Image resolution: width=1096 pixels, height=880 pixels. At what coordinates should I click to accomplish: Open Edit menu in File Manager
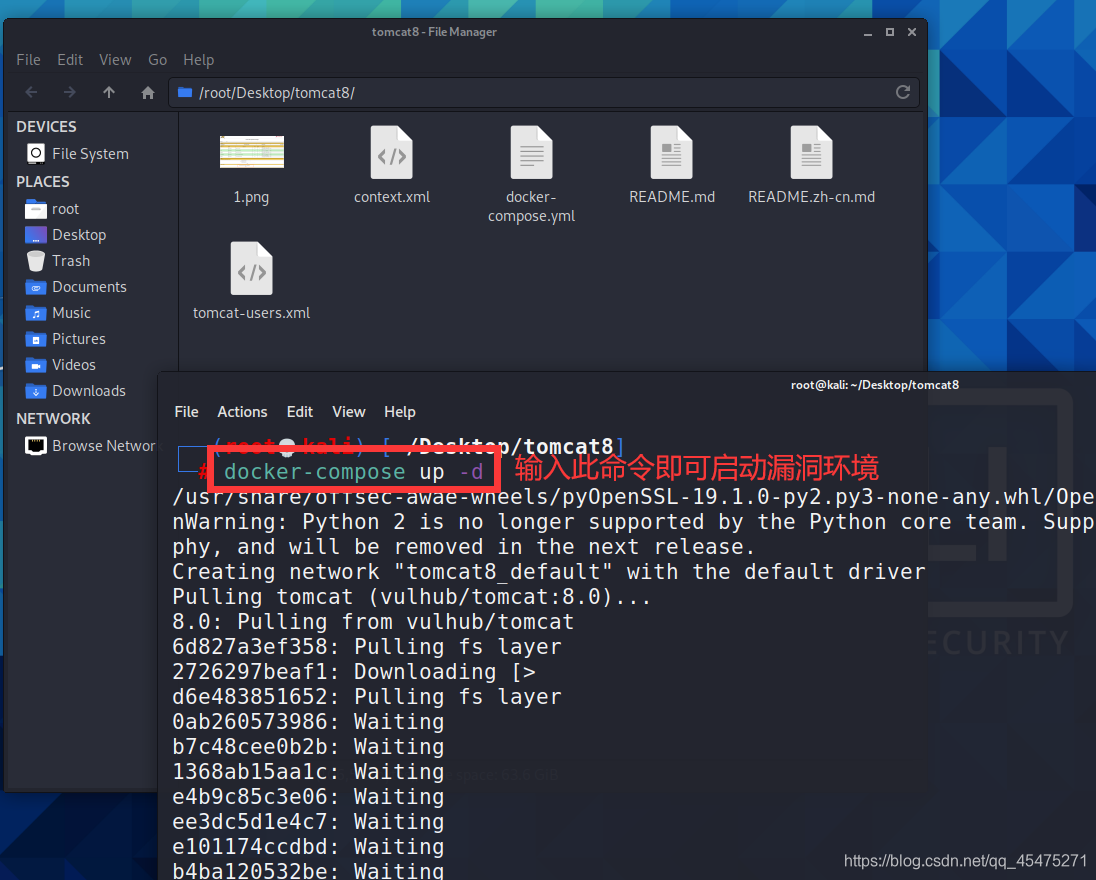(x=70, y=60)
